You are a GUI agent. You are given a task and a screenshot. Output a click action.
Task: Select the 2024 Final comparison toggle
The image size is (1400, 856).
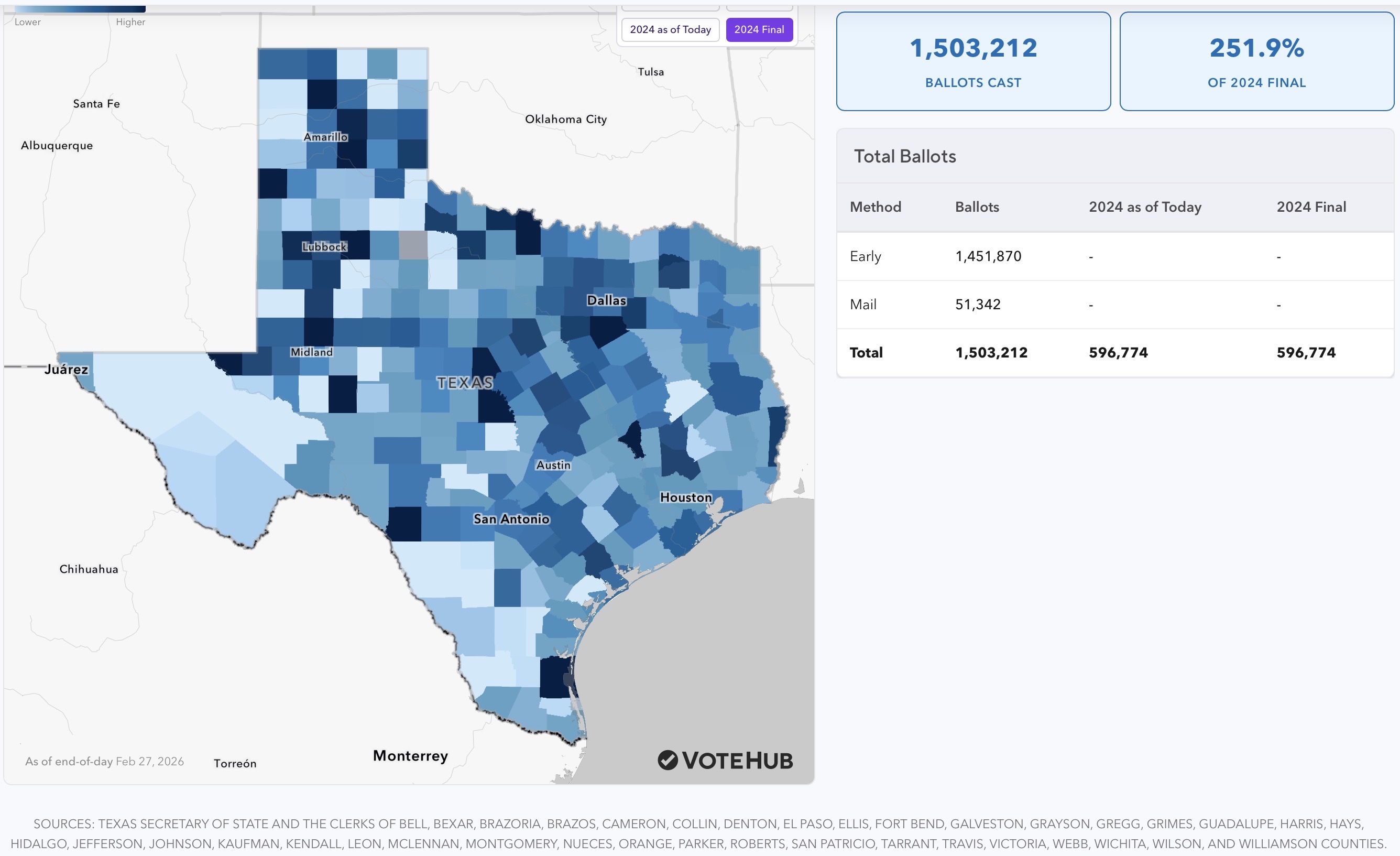(759, 29)
